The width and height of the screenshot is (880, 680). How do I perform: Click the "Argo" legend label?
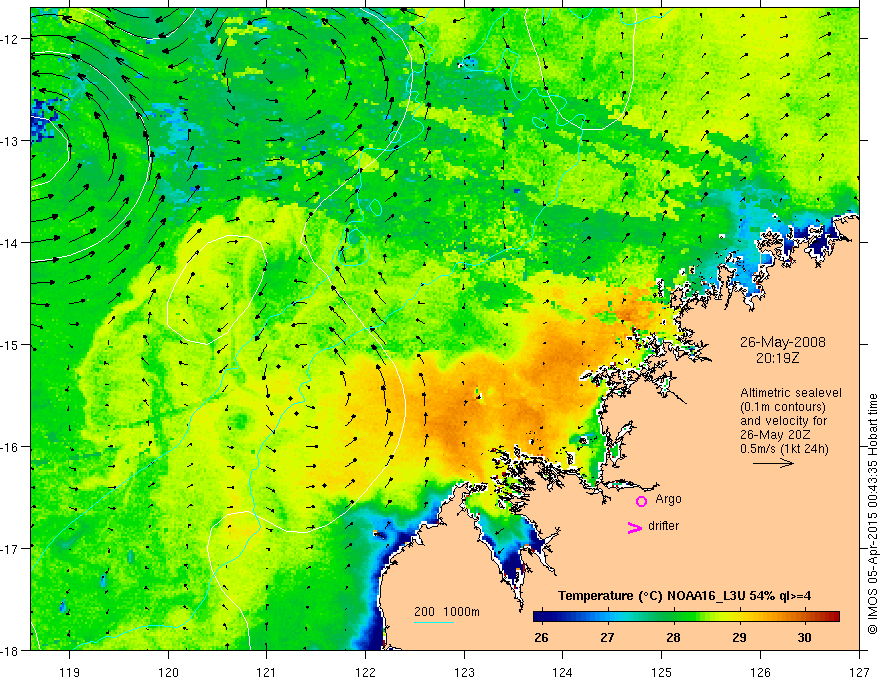coord(668,499)
